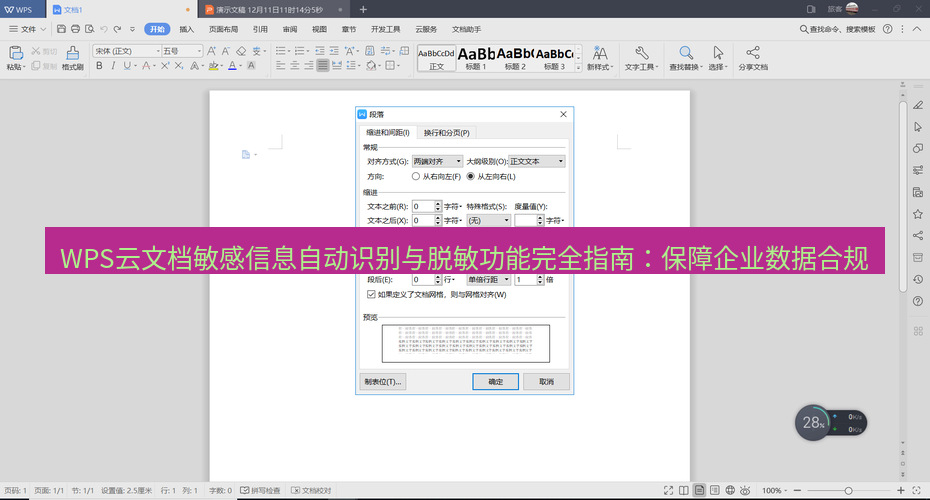This screenshot has height=500, width=930.
Task: Select right-to-left (从右向左) direction radio
Action: (x=416, y=176)
